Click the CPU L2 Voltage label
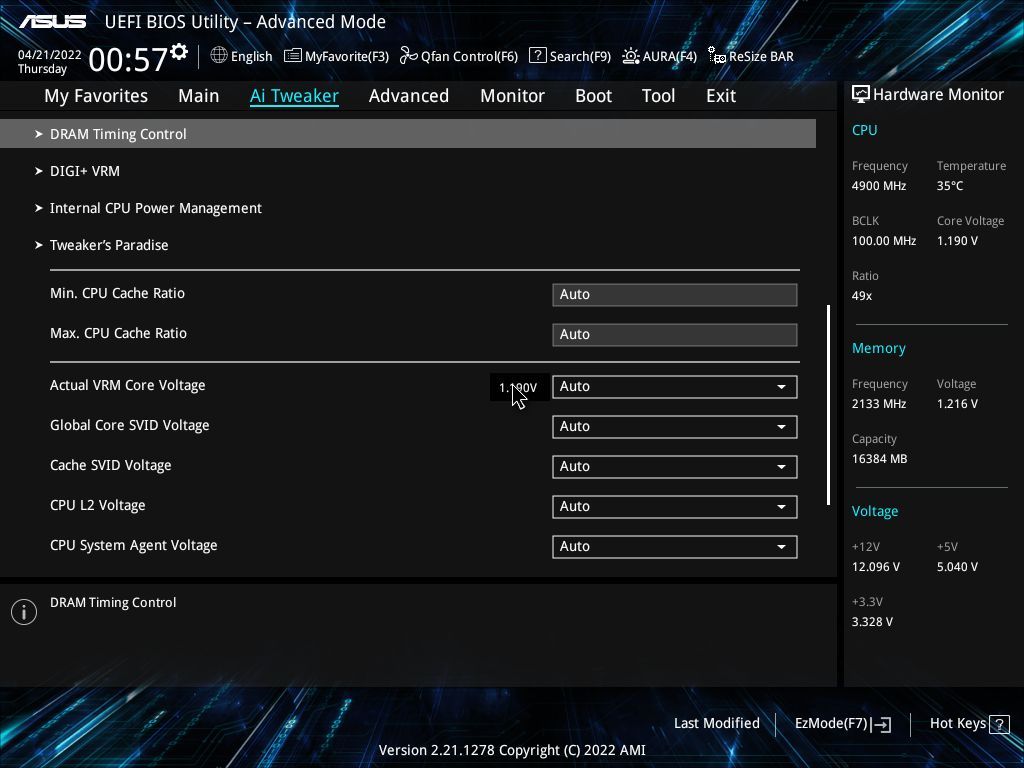The height and width of the screenshot is (768, 1024). pyautogui.click(x=97, y=505)
